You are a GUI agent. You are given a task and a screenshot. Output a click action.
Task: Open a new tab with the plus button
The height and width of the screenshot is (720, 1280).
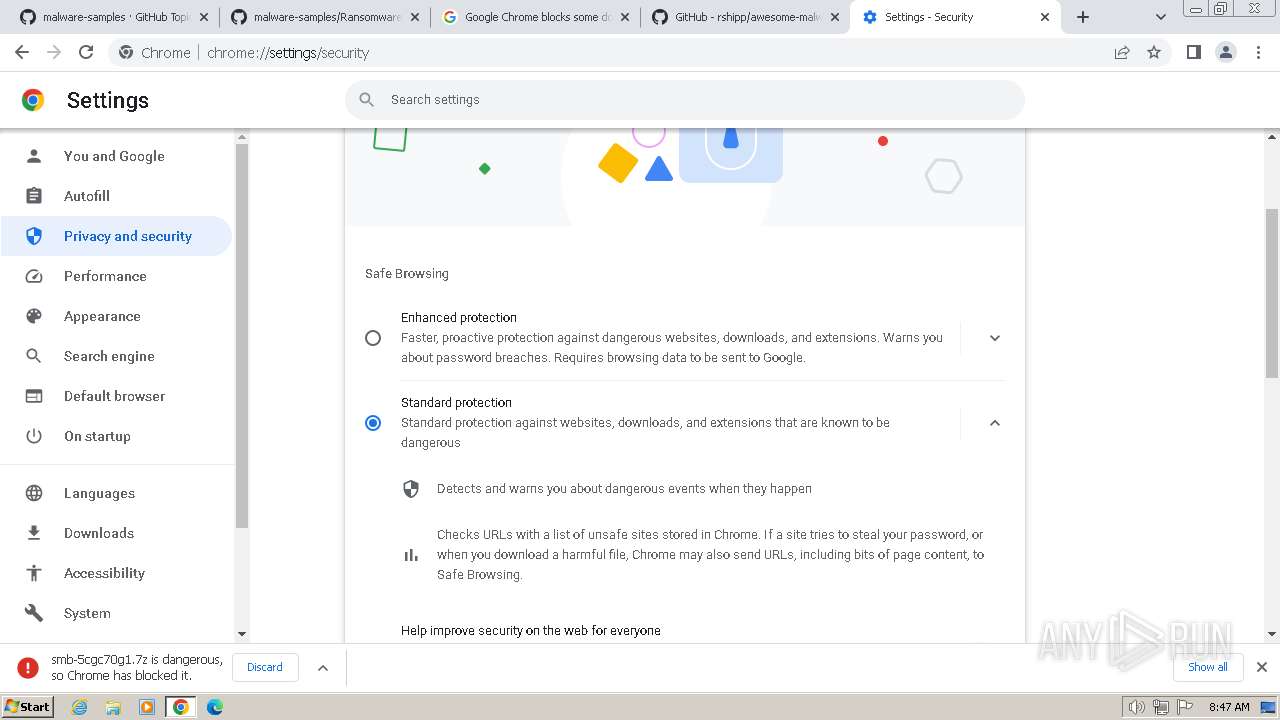pyautogui.click(x=1083, y=17)
